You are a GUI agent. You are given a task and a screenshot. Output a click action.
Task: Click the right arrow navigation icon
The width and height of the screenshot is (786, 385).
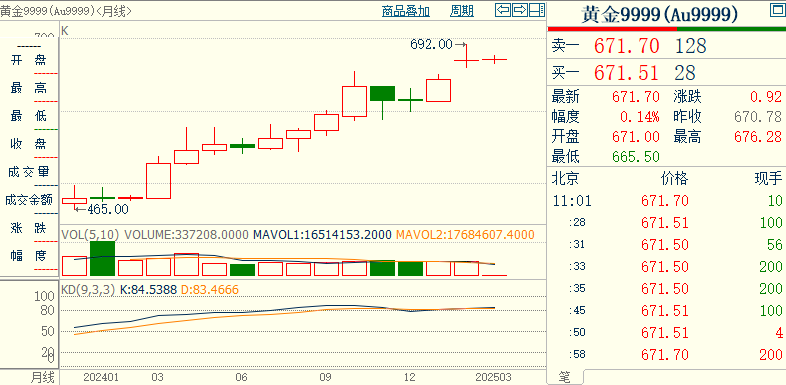(520, 10)
